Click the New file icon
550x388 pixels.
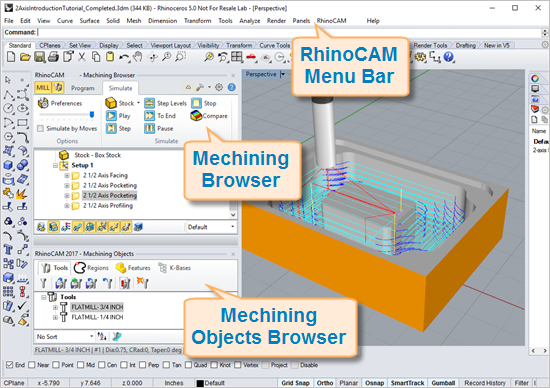11,56
